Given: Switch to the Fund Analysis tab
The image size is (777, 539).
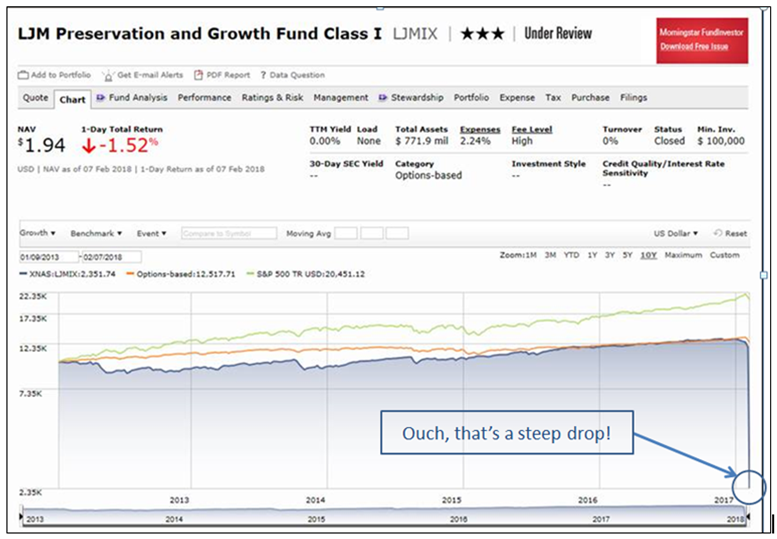Looking at the screenshot, I should click(138, 98).
